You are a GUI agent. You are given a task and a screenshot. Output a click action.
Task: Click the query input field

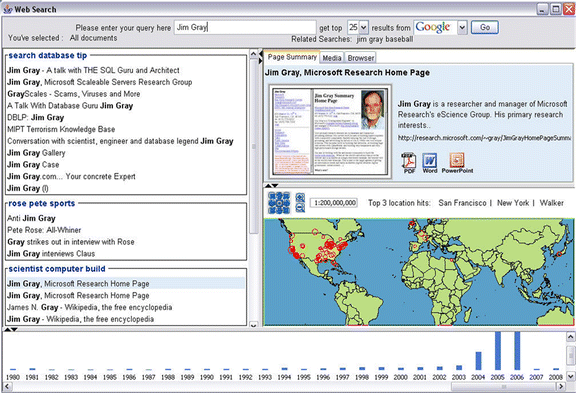coord(245,27)
